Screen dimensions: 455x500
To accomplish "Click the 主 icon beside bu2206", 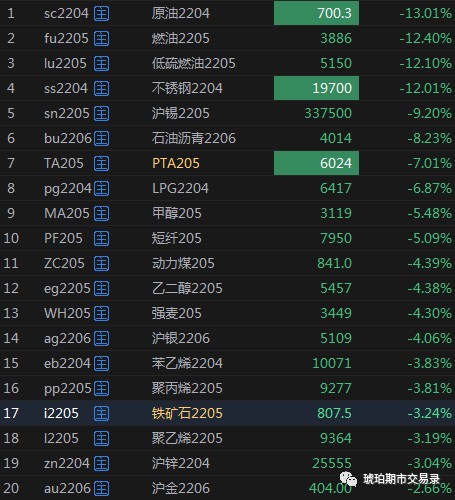I will (101, 139).
